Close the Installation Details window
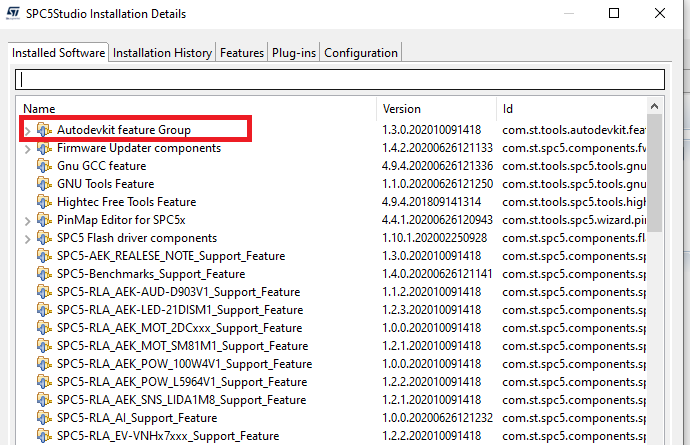Image resolution: width=690 pixels, height=445 pixels. click(x=660, y=13)
